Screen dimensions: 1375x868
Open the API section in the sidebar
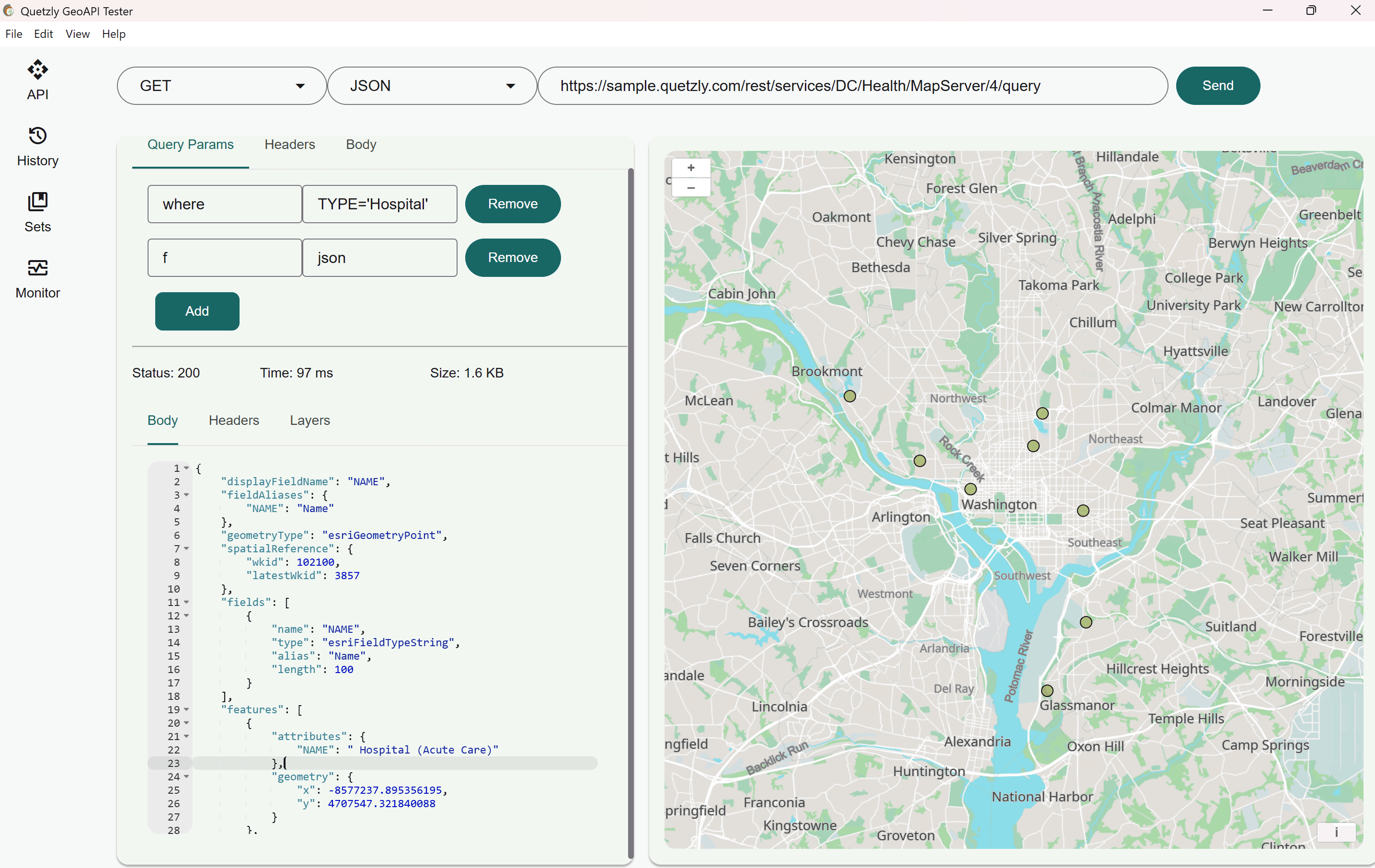click(38, 80)
